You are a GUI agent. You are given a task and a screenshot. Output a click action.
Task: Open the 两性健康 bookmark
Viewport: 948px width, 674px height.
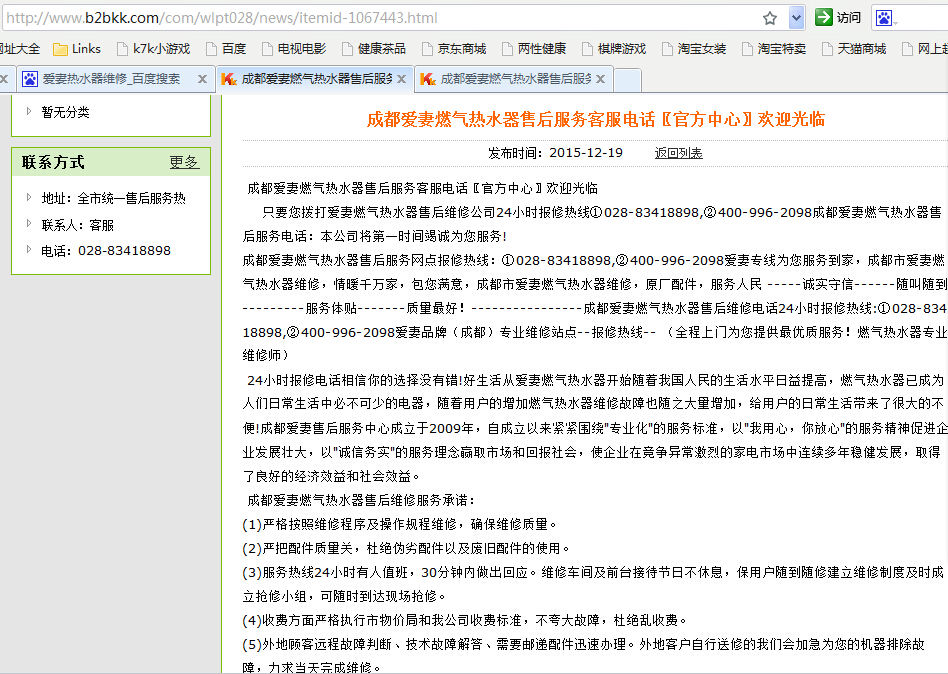coord(534,49)
